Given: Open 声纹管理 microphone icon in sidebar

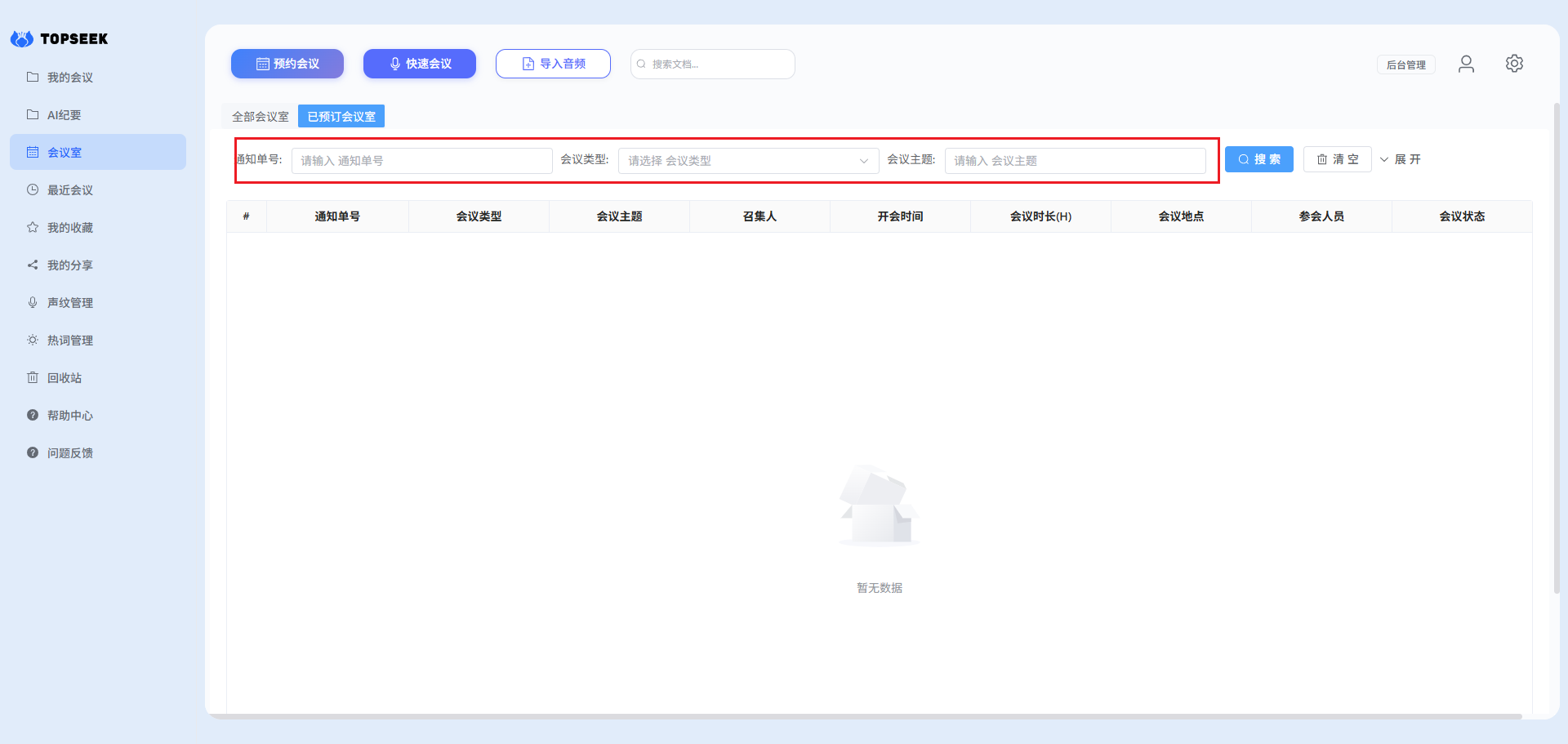Looking at the screenshot, I should (33, 302).
